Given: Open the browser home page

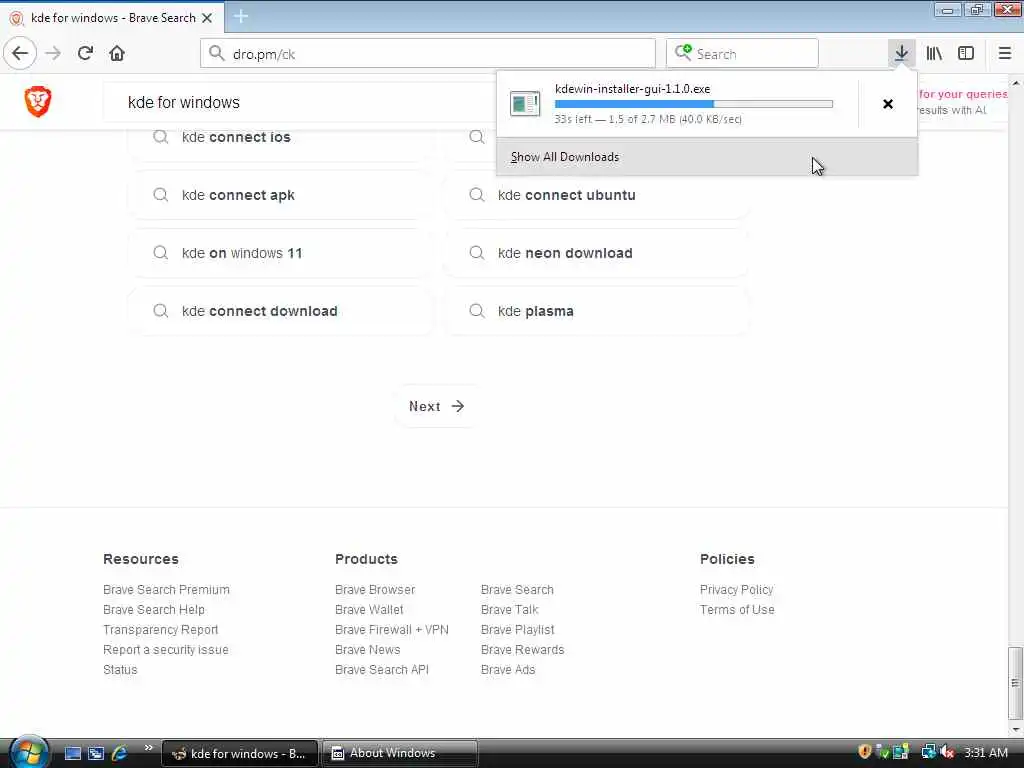Looking at the screenshot, I should click(x=117, y=53).
